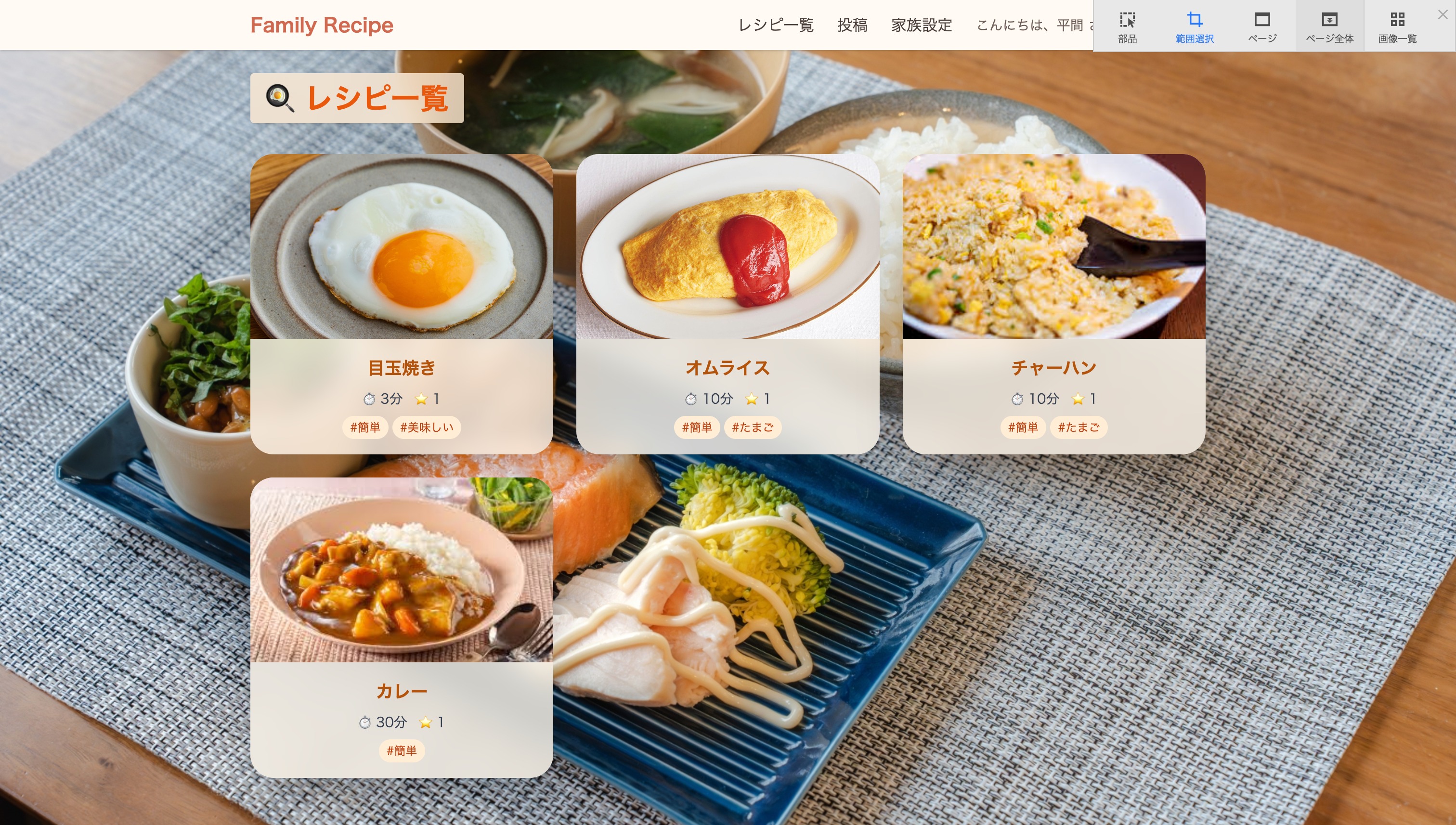Go to the 投稿 navigation item
The image size is (1456, 825).
(x=852, y=25)
